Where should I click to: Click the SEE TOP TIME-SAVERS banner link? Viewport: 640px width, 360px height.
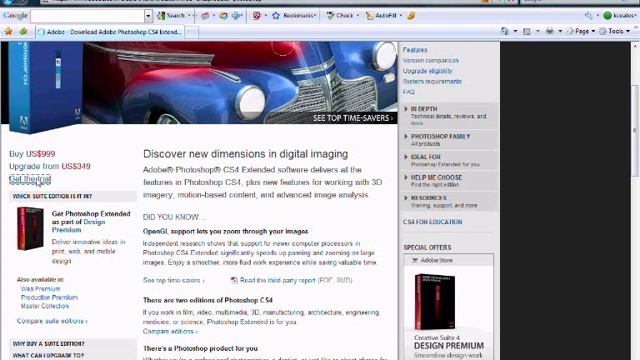[353, 118]
